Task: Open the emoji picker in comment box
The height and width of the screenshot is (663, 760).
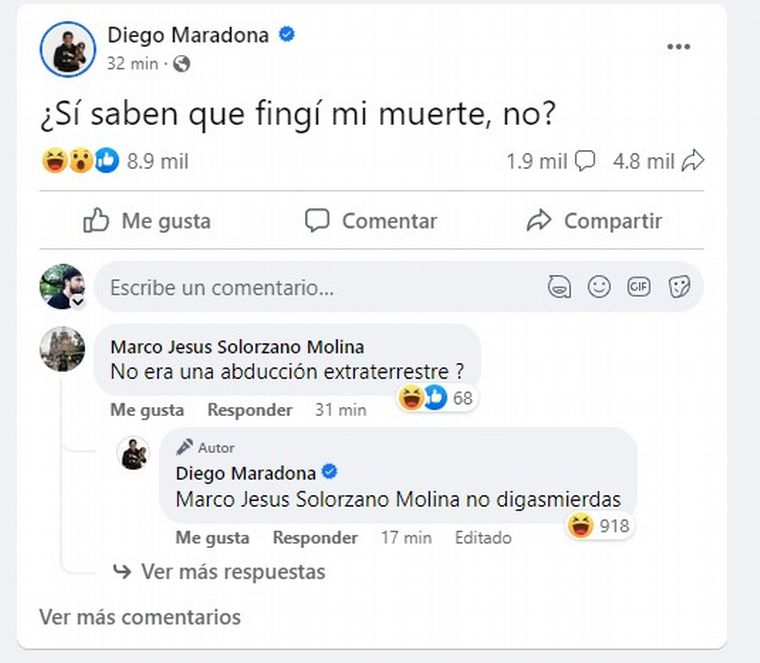Action: [x=599, y=288]
